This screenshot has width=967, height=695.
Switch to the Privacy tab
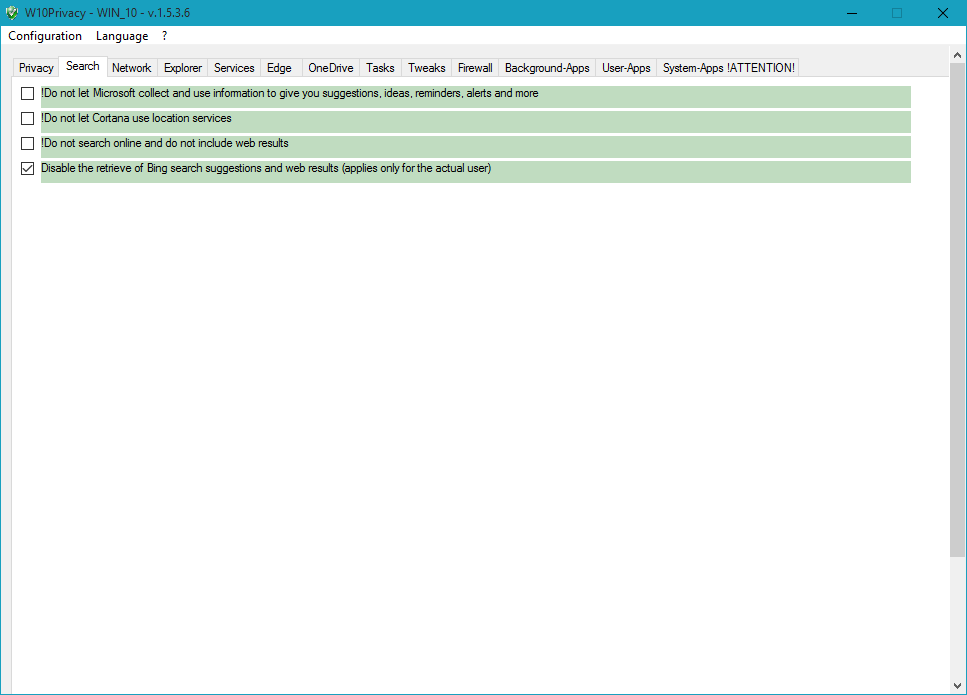[x=36, y=68]
